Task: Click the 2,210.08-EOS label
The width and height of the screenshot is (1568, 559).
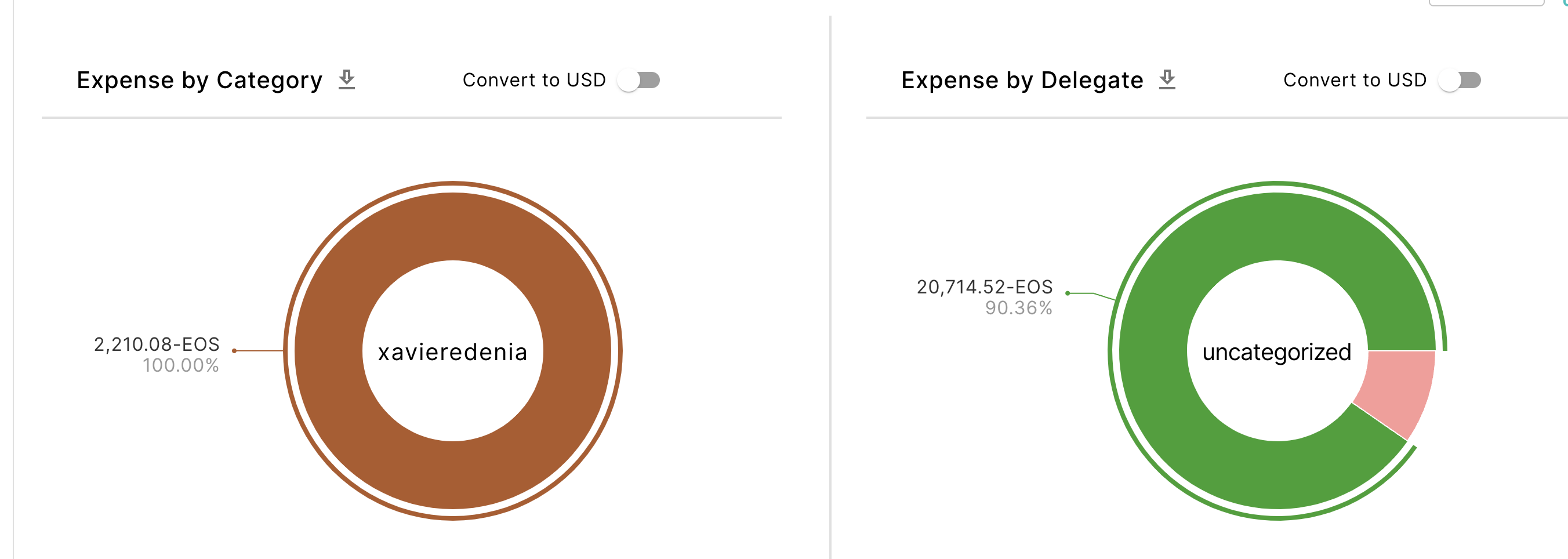Action: [x=157, y=344]
